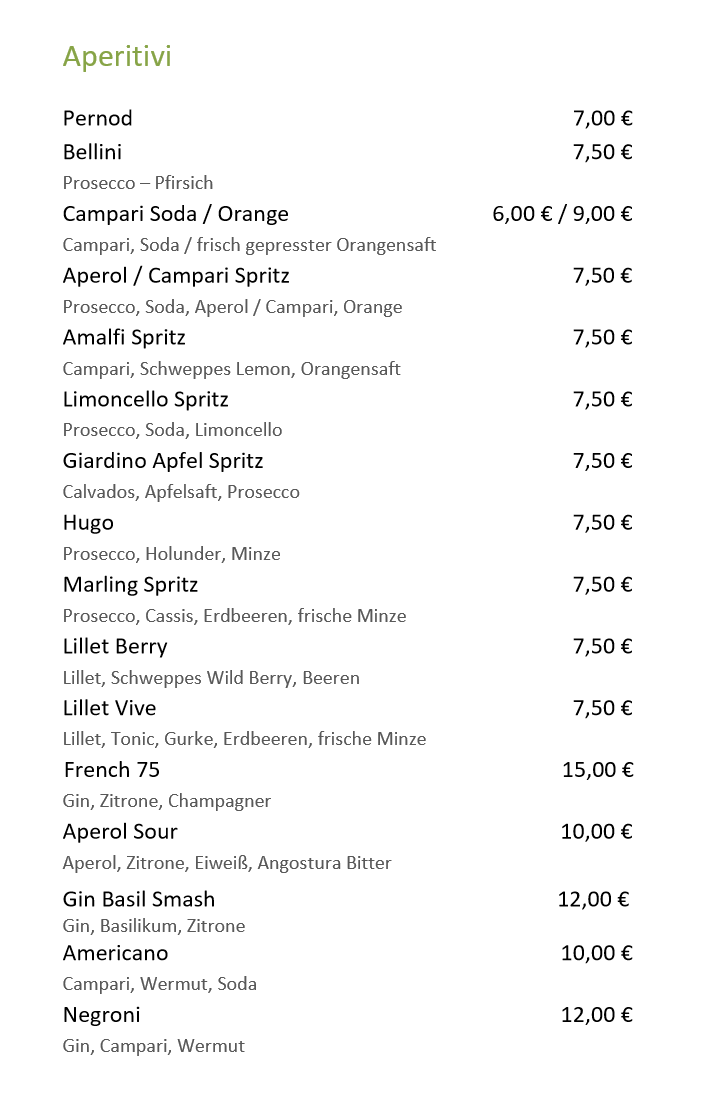718x1110 pixels.
Task: Click the Bellini drink name
Action: tap(92, 152)
